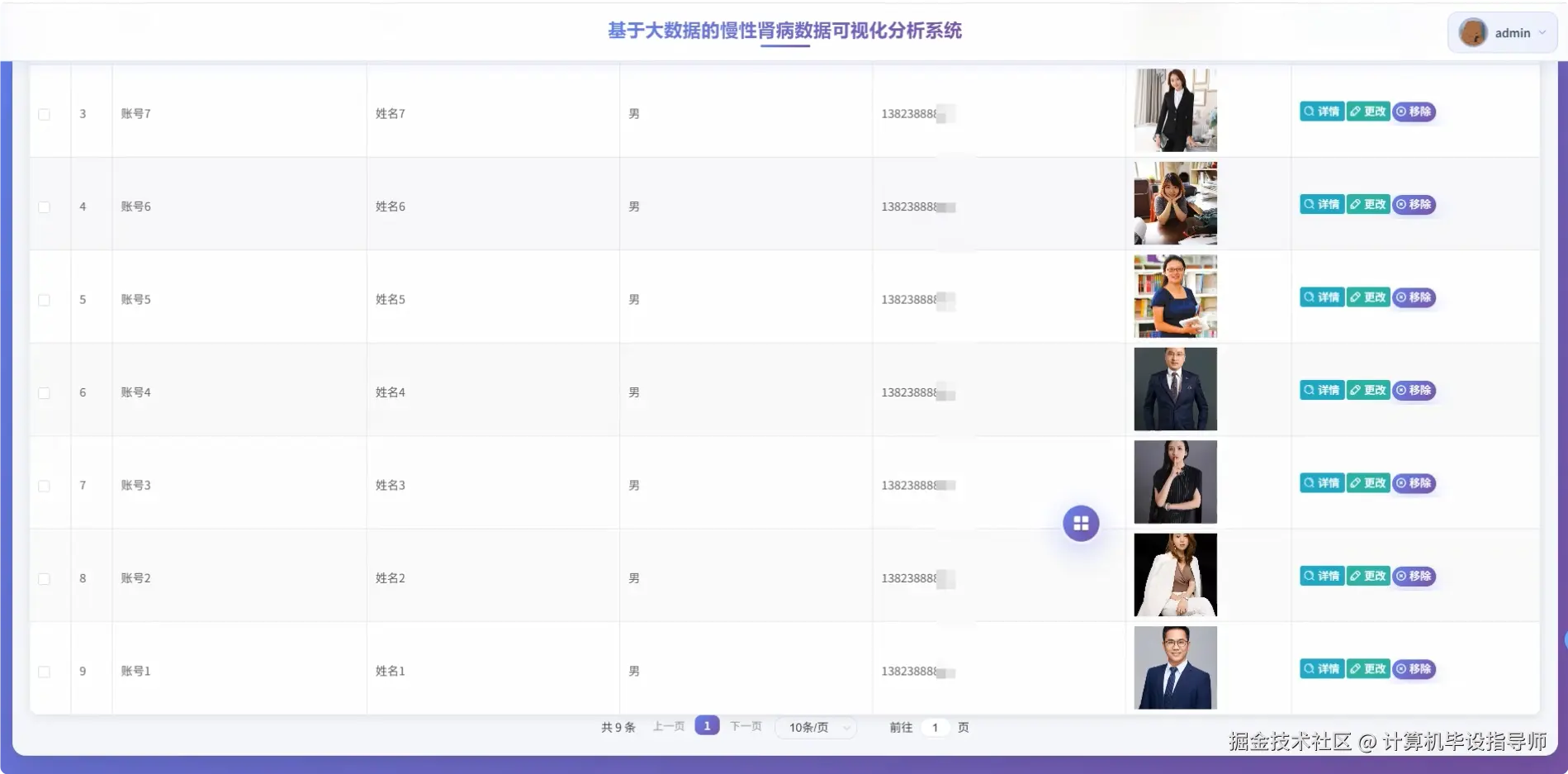View the 账号5 profile photo
The width and height of the screenshot is (1568, 774).
1176,296
